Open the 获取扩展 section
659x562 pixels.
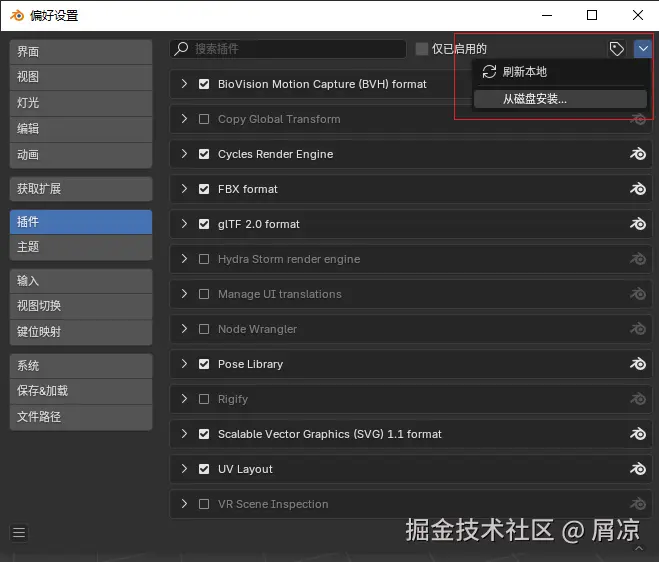(x=81, y=189)
